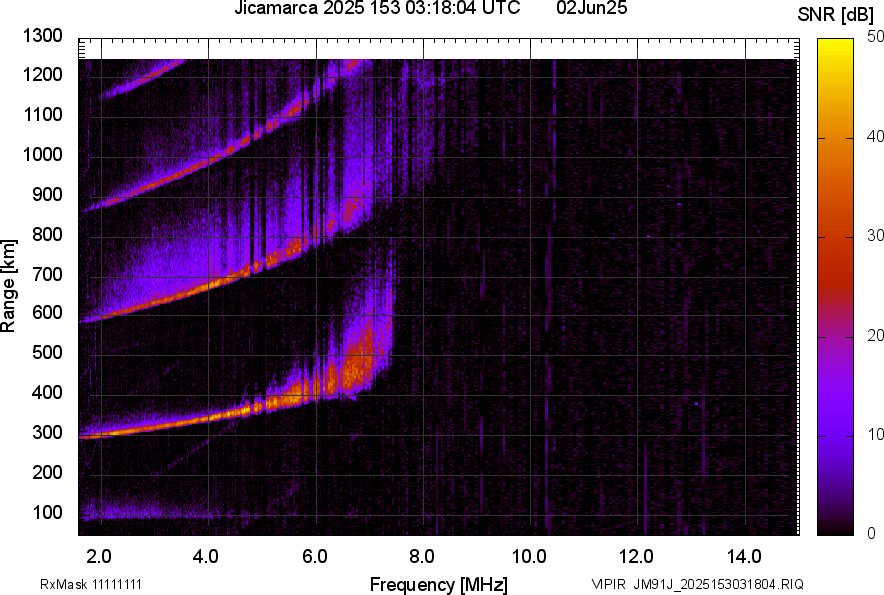
Task: Click frequency axis tick 2.0
Action: coord(99,557)
